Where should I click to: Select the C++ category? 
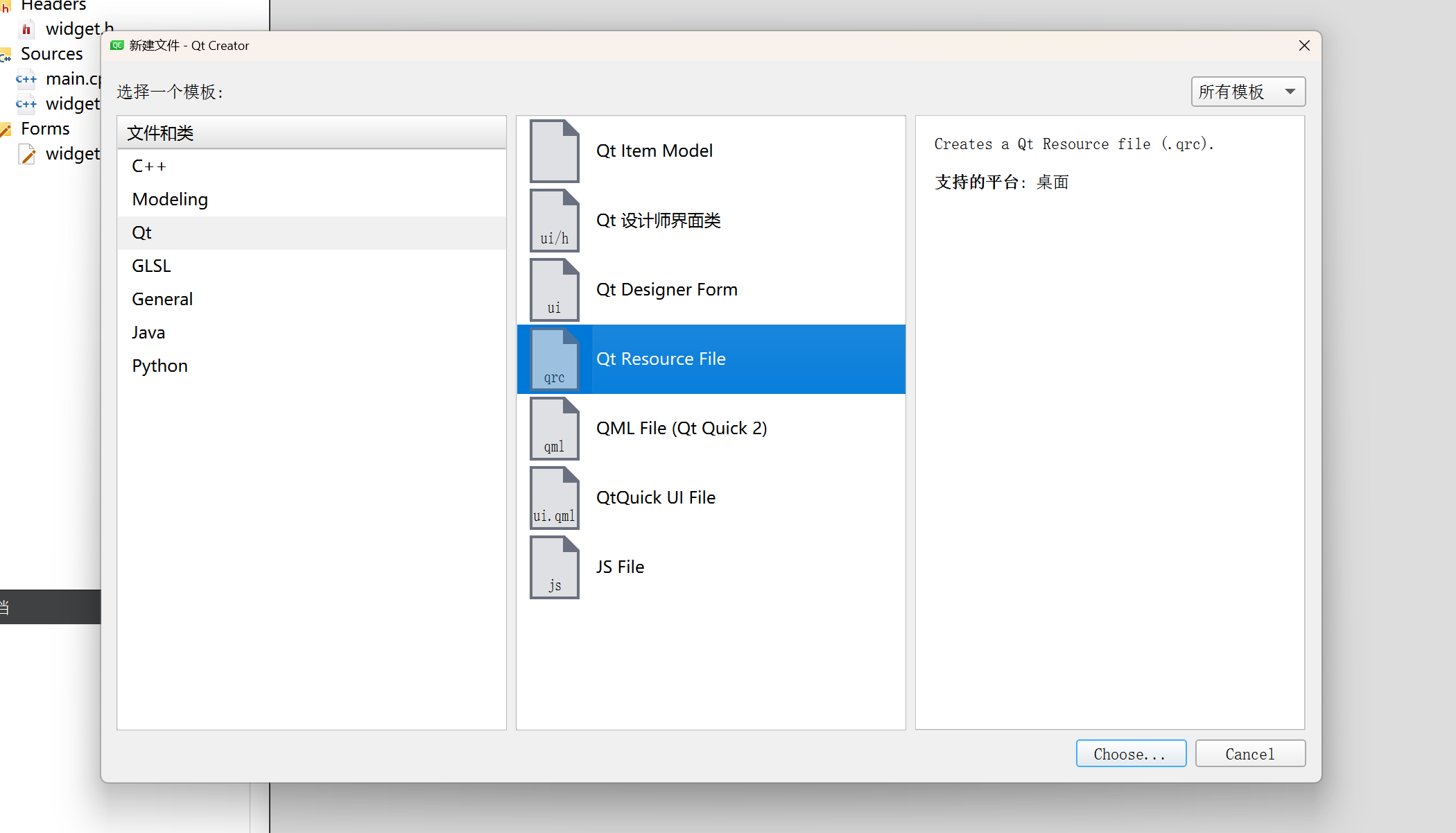[x=149, y=166]
